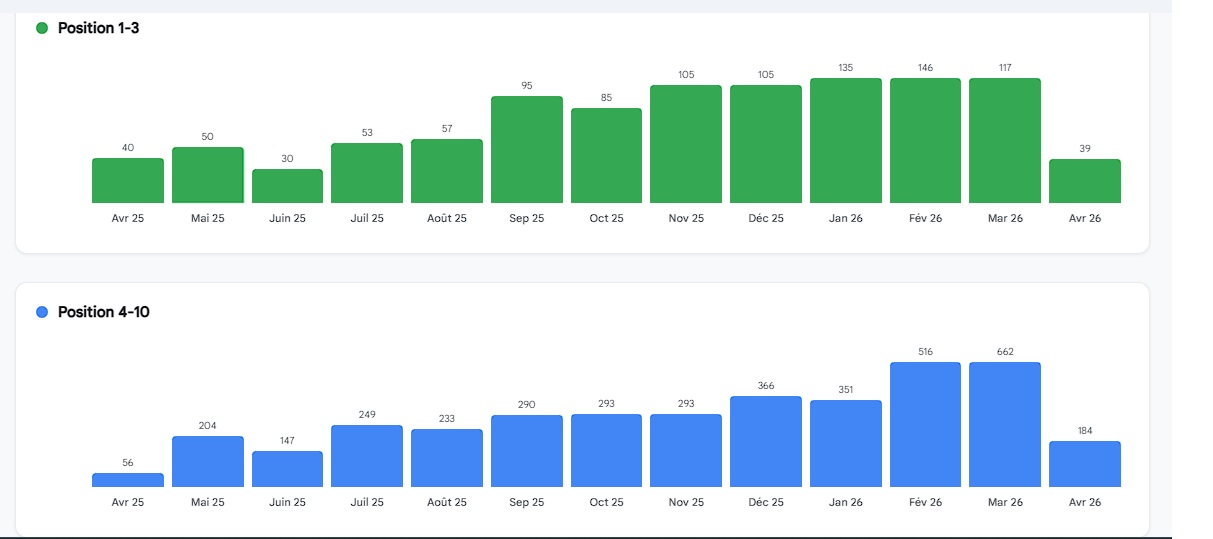Click the blue Mai 25 bar showing 204
Screen dimensions: 1213x539
point(207,462)
